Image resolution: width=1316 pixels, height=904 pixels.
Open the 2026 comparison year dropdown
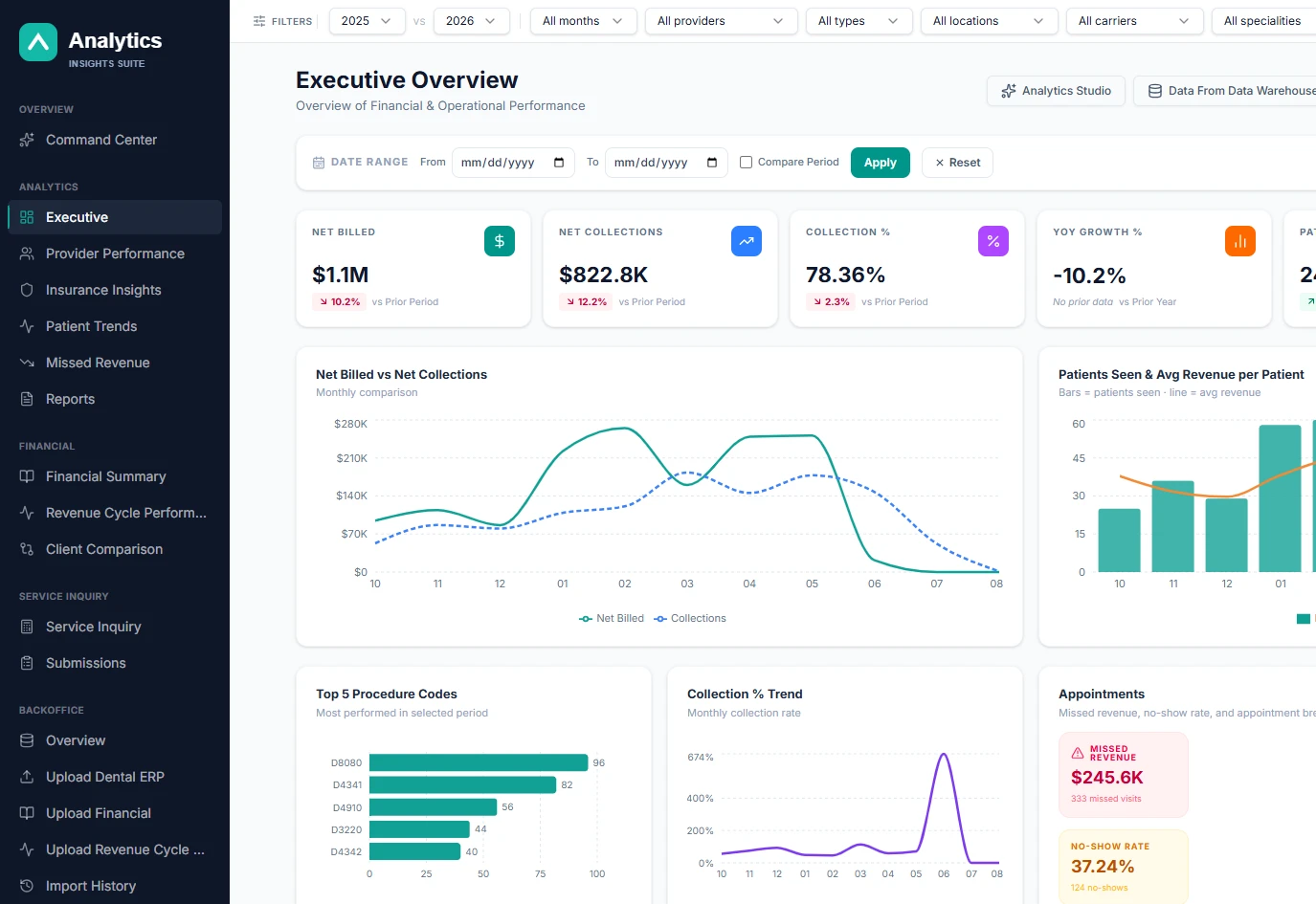pyautogui.click(x=472, y=21)
